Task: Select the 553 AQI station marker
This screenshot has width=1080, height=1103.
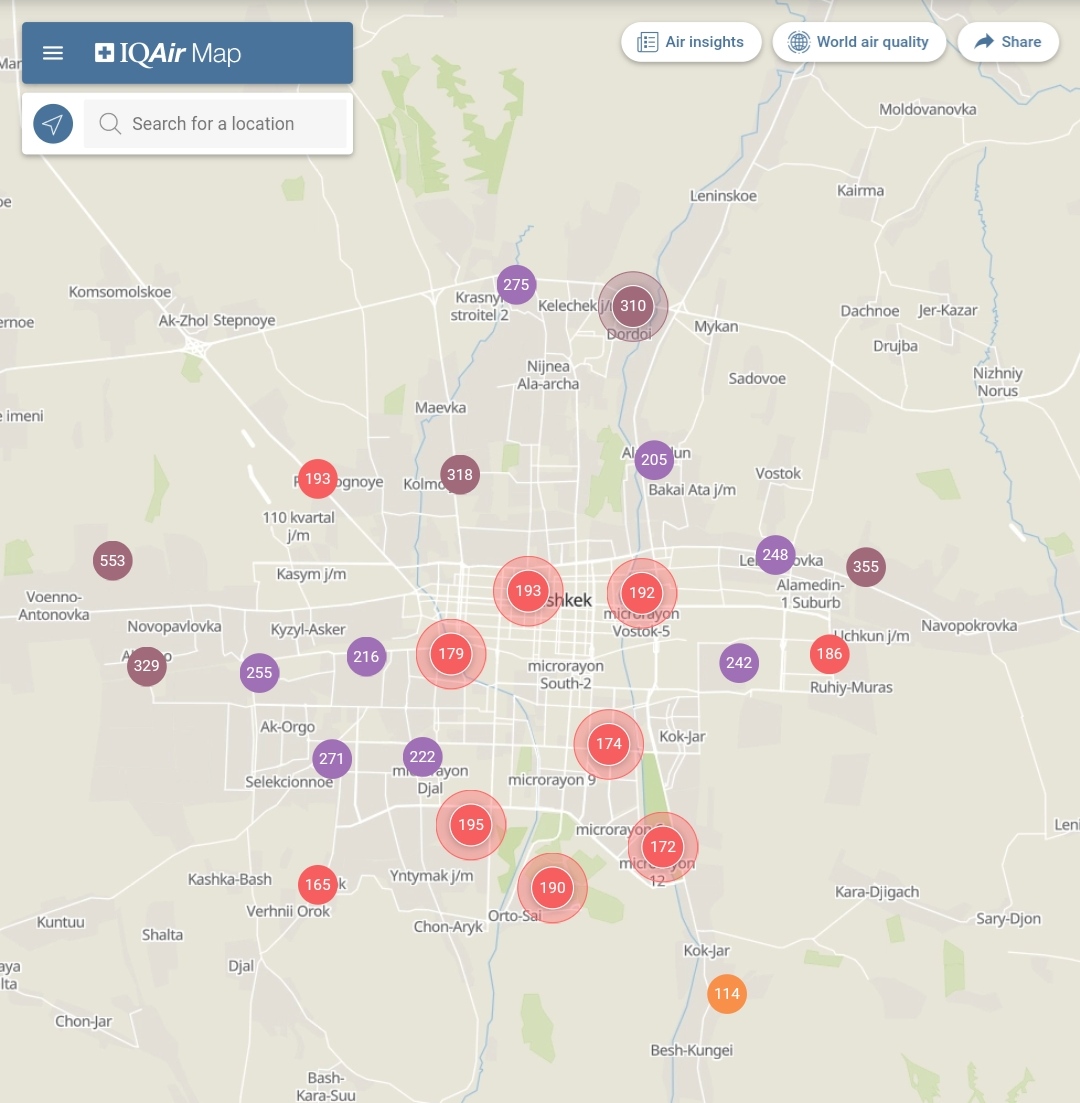Action: coord(113,561)
